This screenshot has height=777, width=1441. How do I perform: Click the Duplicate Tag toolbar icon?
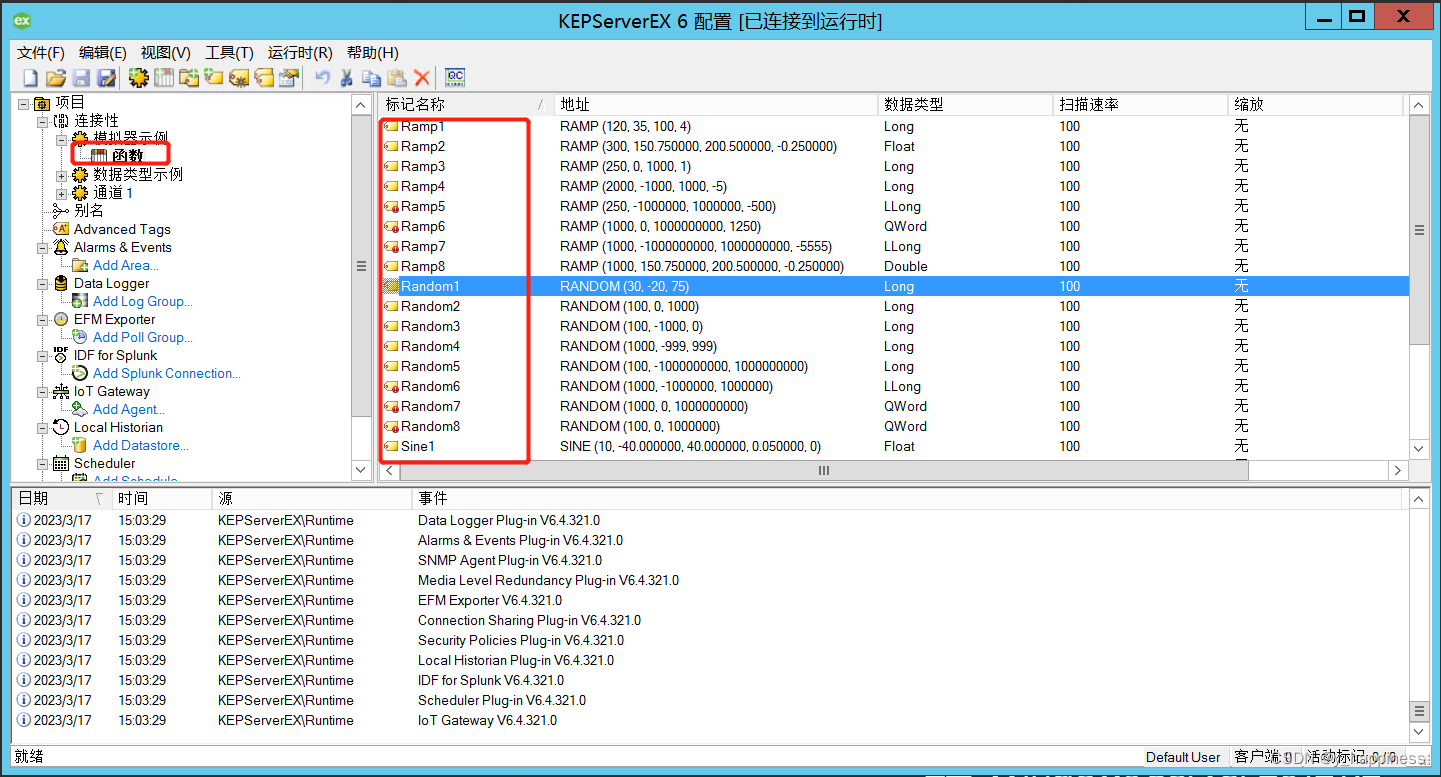264,78
